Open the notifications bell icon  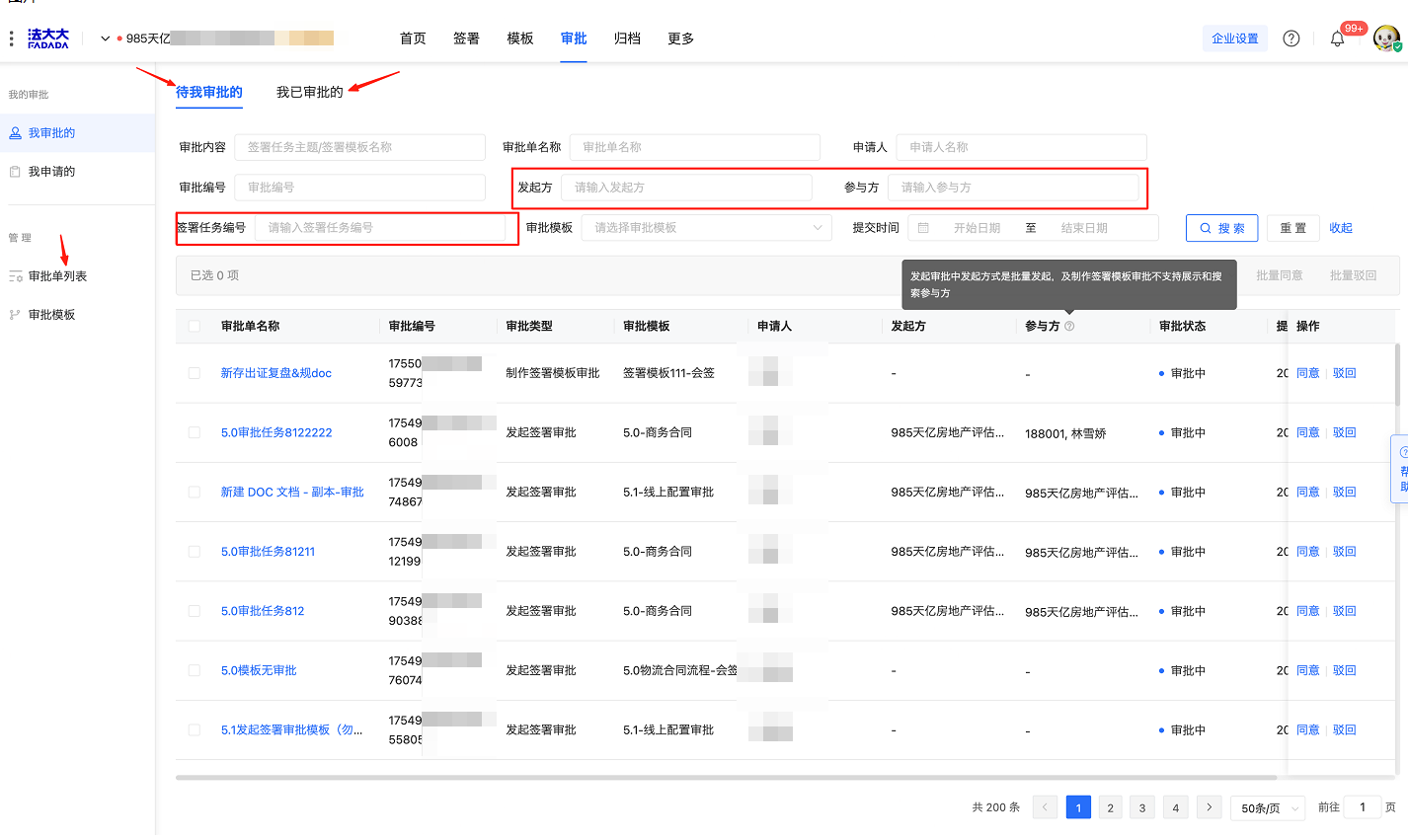(1338, 38)
